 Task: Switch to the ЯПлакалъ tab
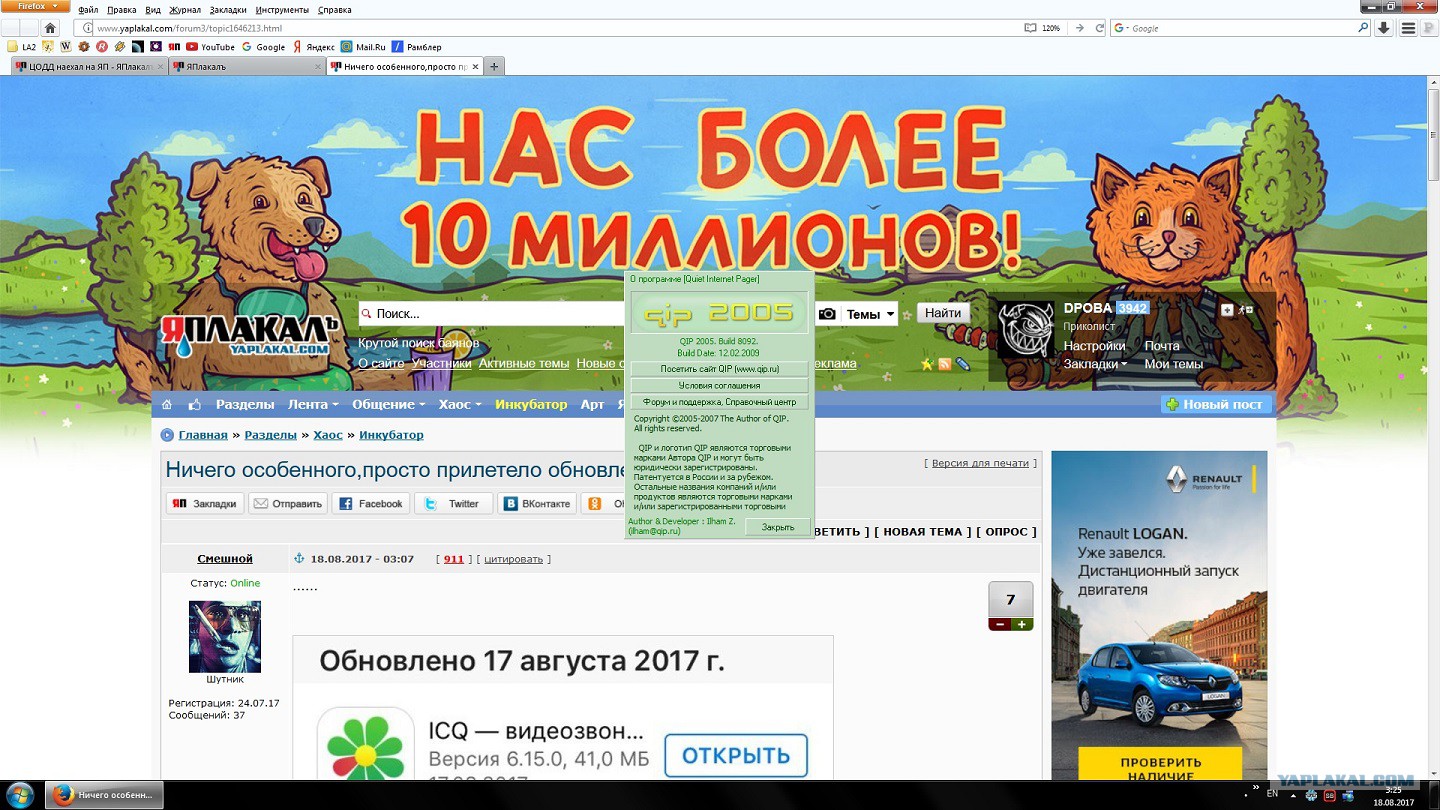[x=247, y=67]
